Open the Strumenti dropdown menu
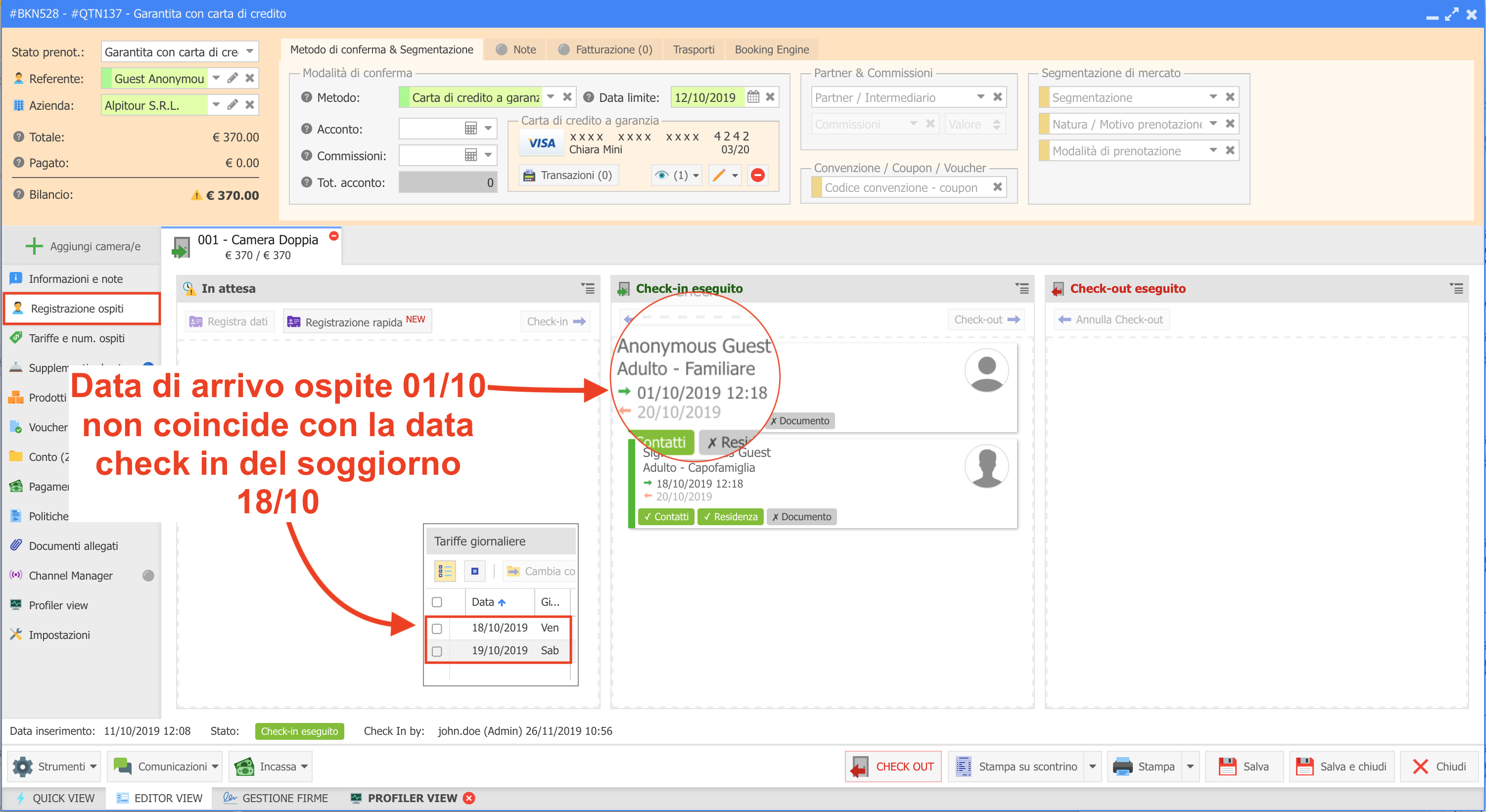 click(x=54, y=767)
